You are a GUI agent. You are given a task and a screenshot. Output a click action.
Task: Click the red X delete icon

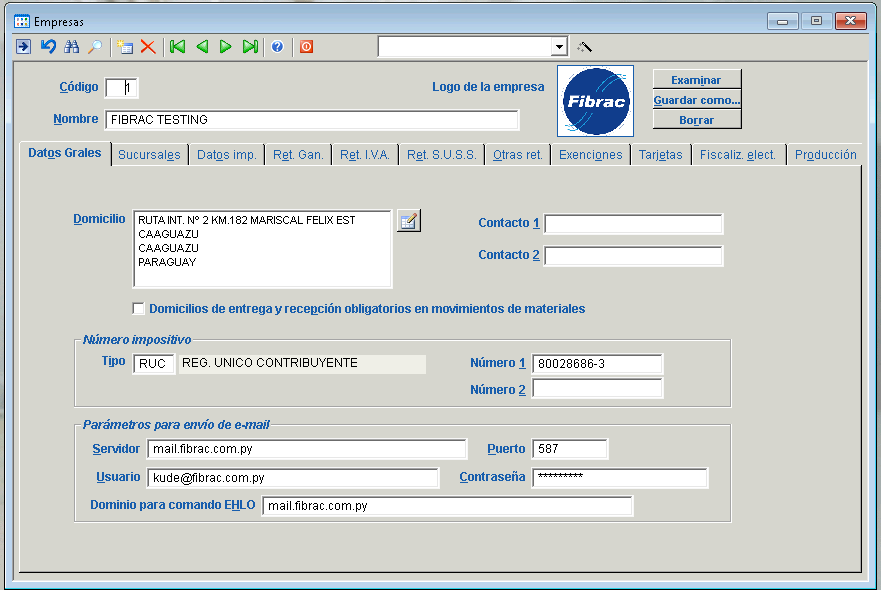tap(148, 47)
